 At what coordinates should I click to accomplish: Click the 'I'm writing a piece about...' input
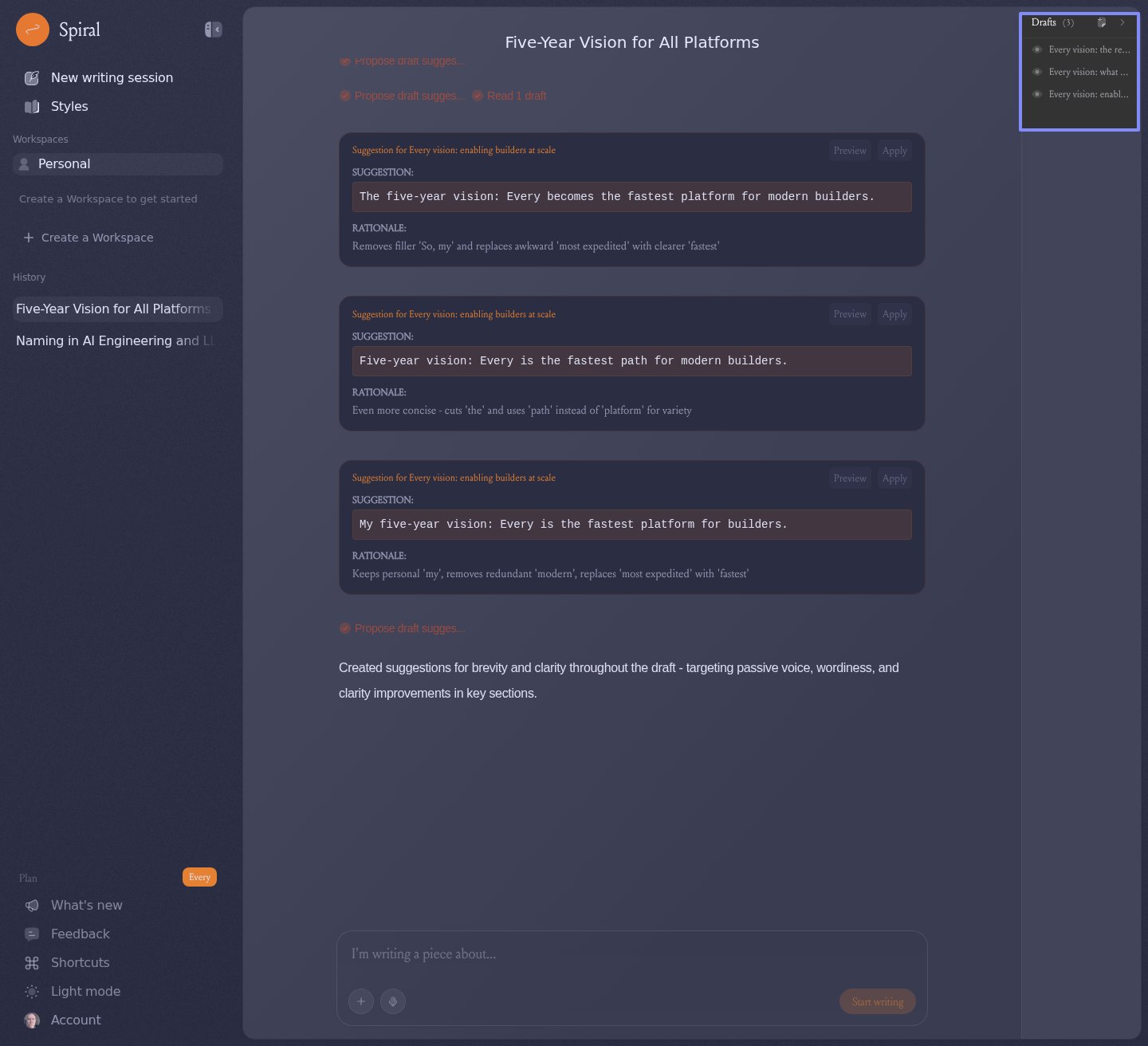point(630,954)
